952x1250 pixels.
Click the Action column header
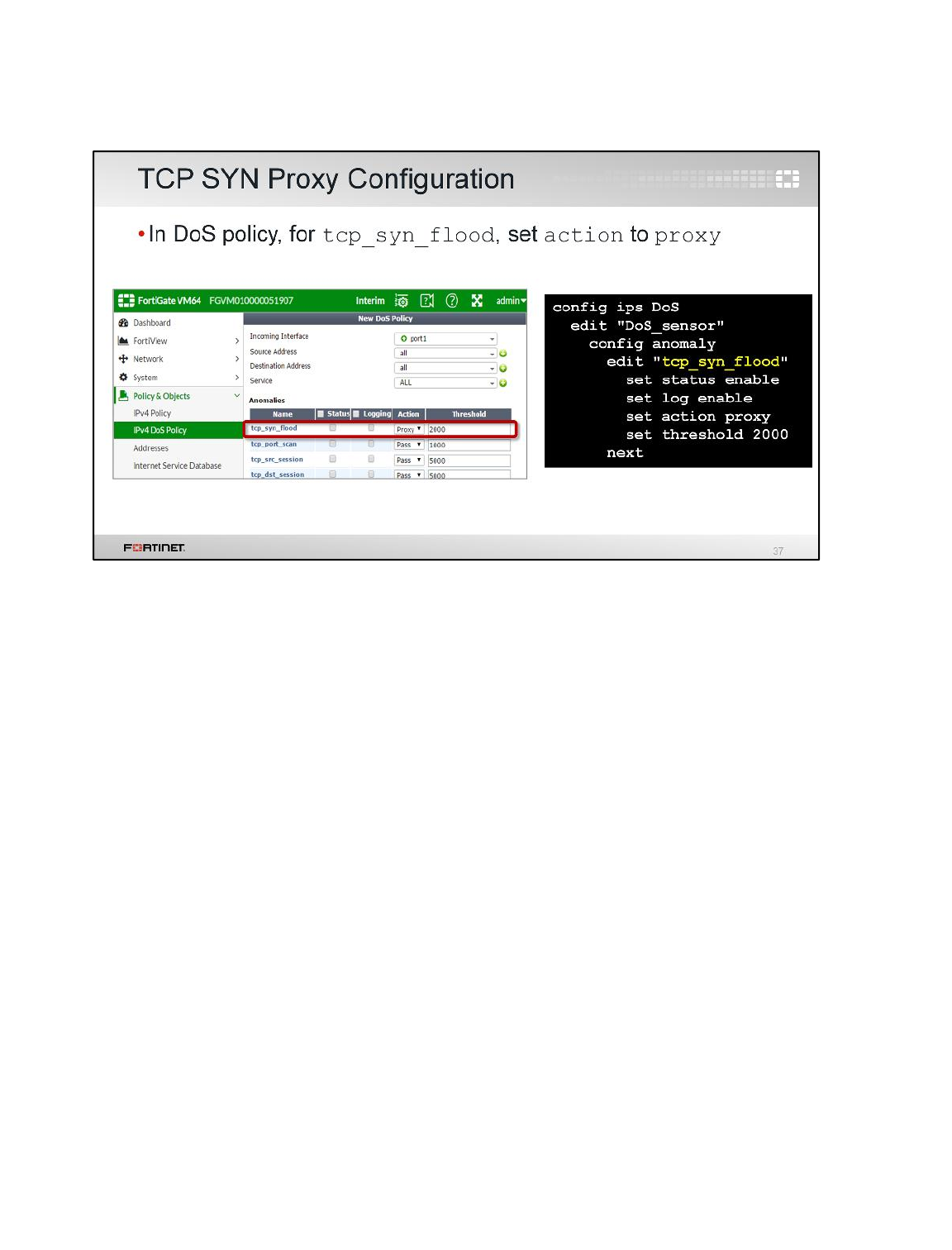408,414
